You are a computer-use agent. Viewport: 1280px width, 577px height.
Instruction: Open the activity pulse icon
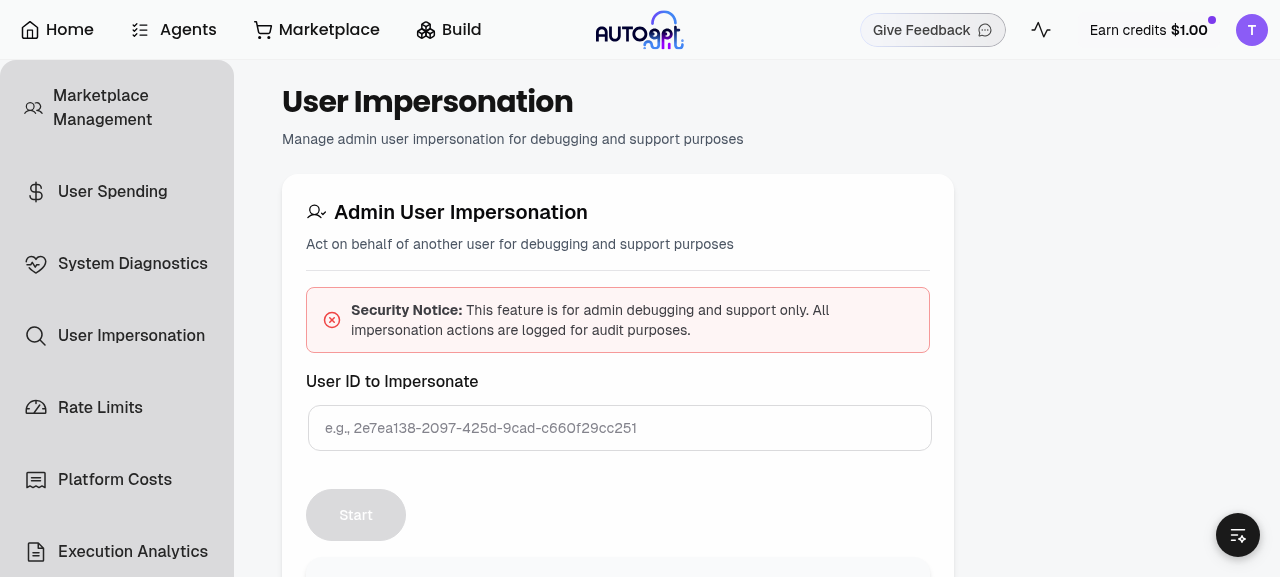click(x=1041, y=30)
